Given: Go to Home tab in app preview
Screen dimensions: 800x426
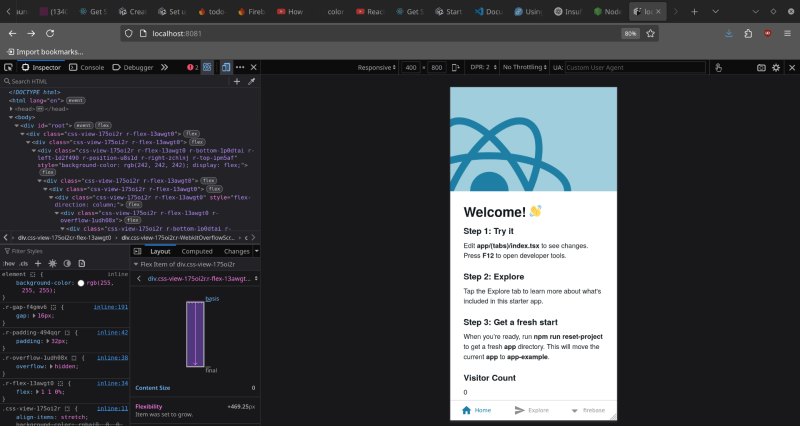Looking at the screenshot, I should [x=477, y=410].
